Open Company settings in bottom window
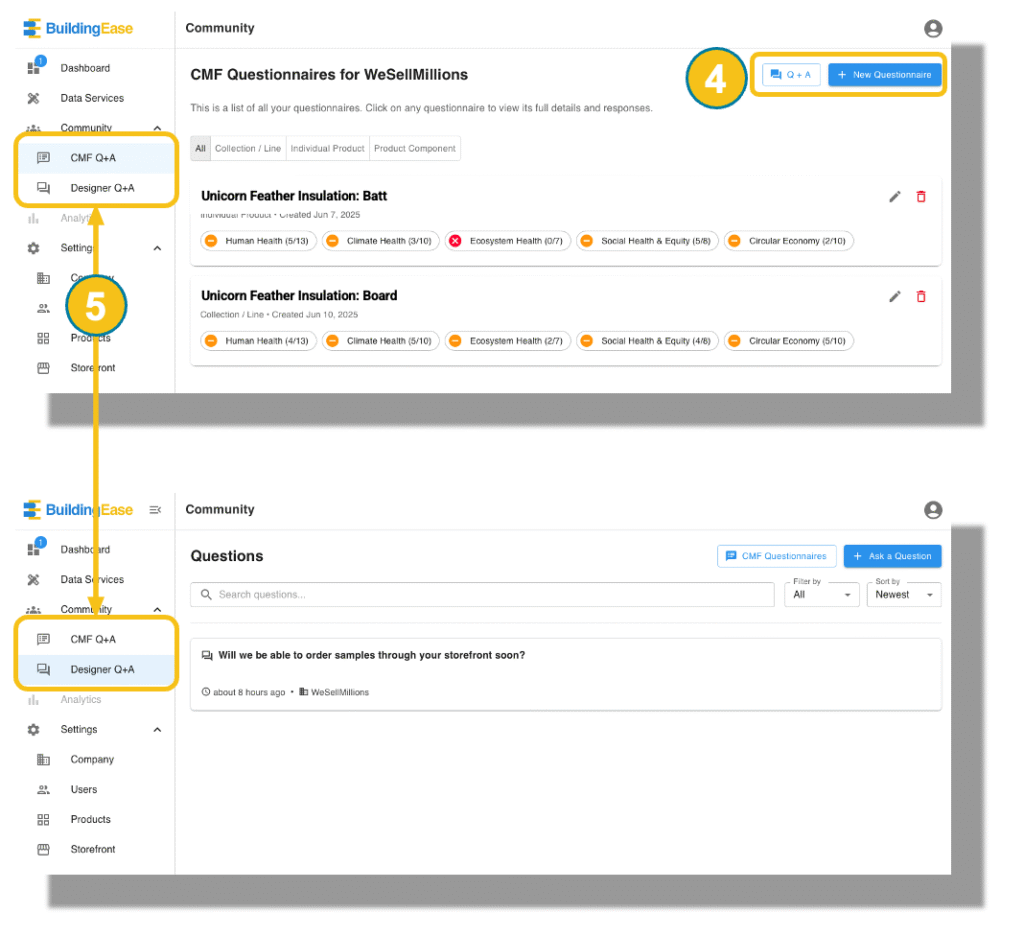Viewport: 1024px width, 937px height. (x=92, y=759)
